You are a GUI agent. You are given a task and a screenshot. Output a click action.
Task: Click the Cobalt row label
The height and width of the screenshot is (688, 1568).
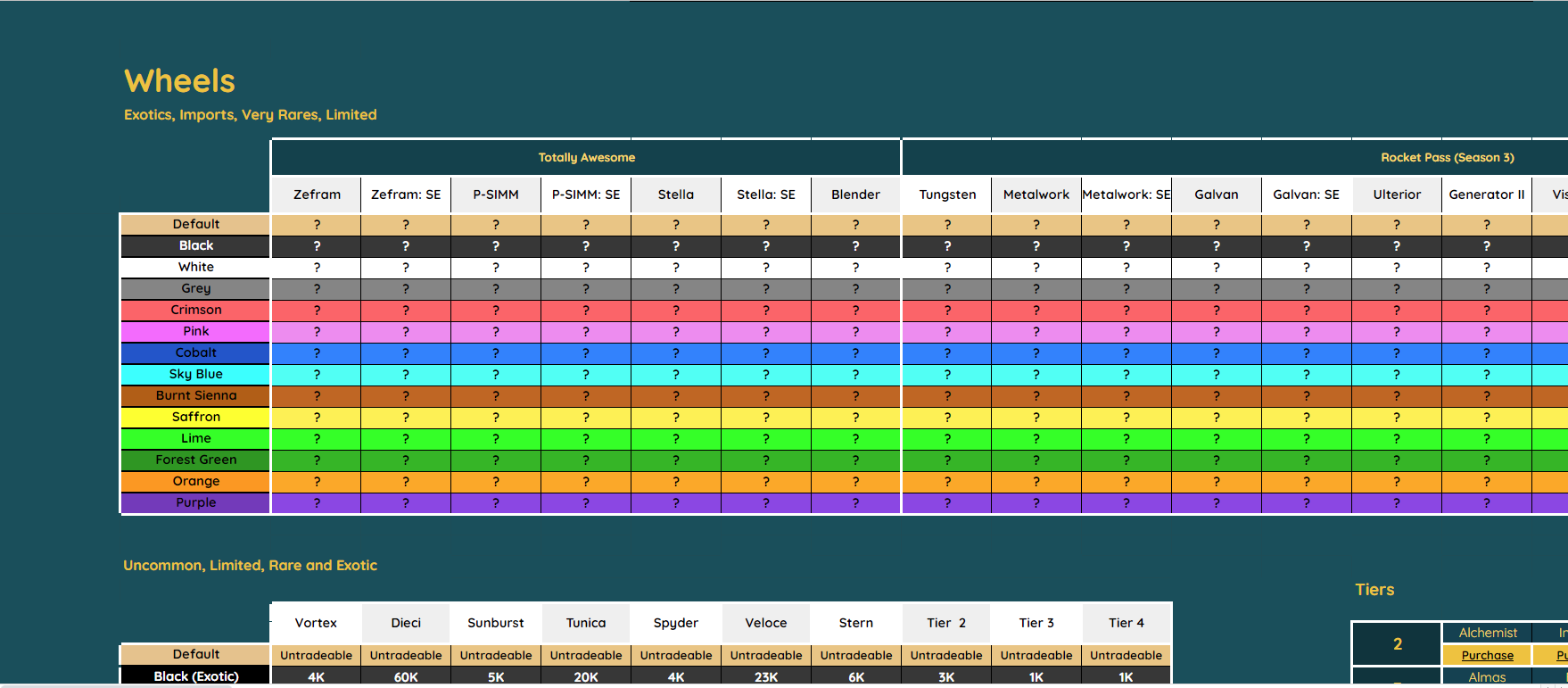point(195,352)
